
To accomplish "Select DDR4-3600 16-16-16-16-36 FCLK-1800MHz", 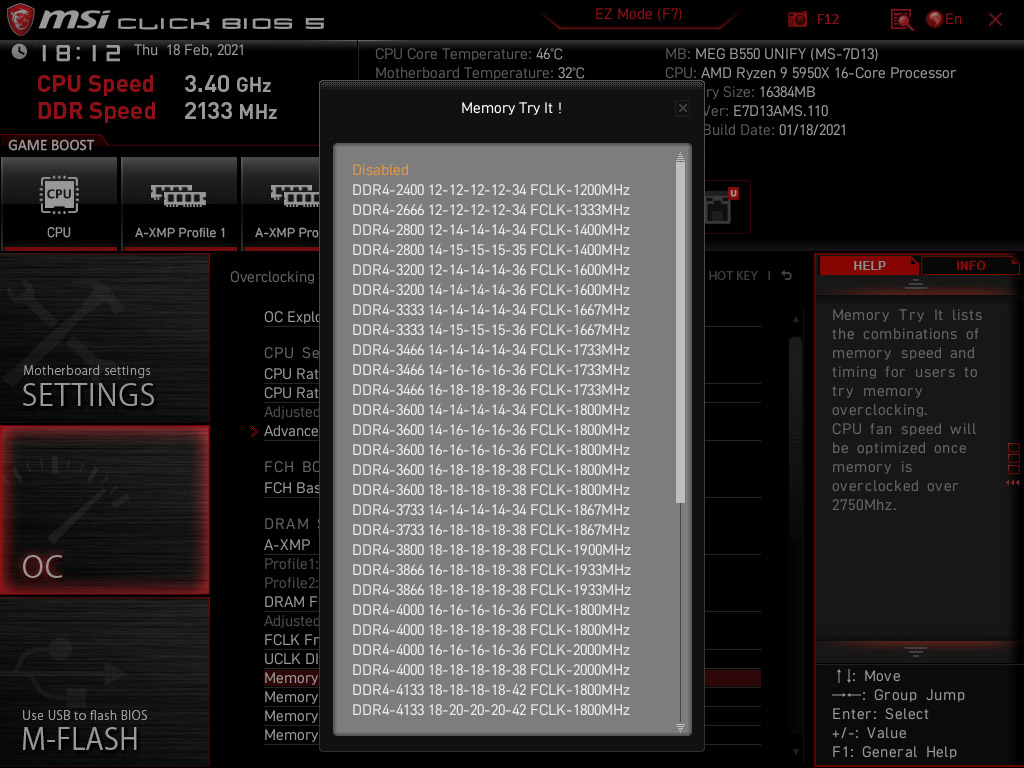I will point(491,450).
